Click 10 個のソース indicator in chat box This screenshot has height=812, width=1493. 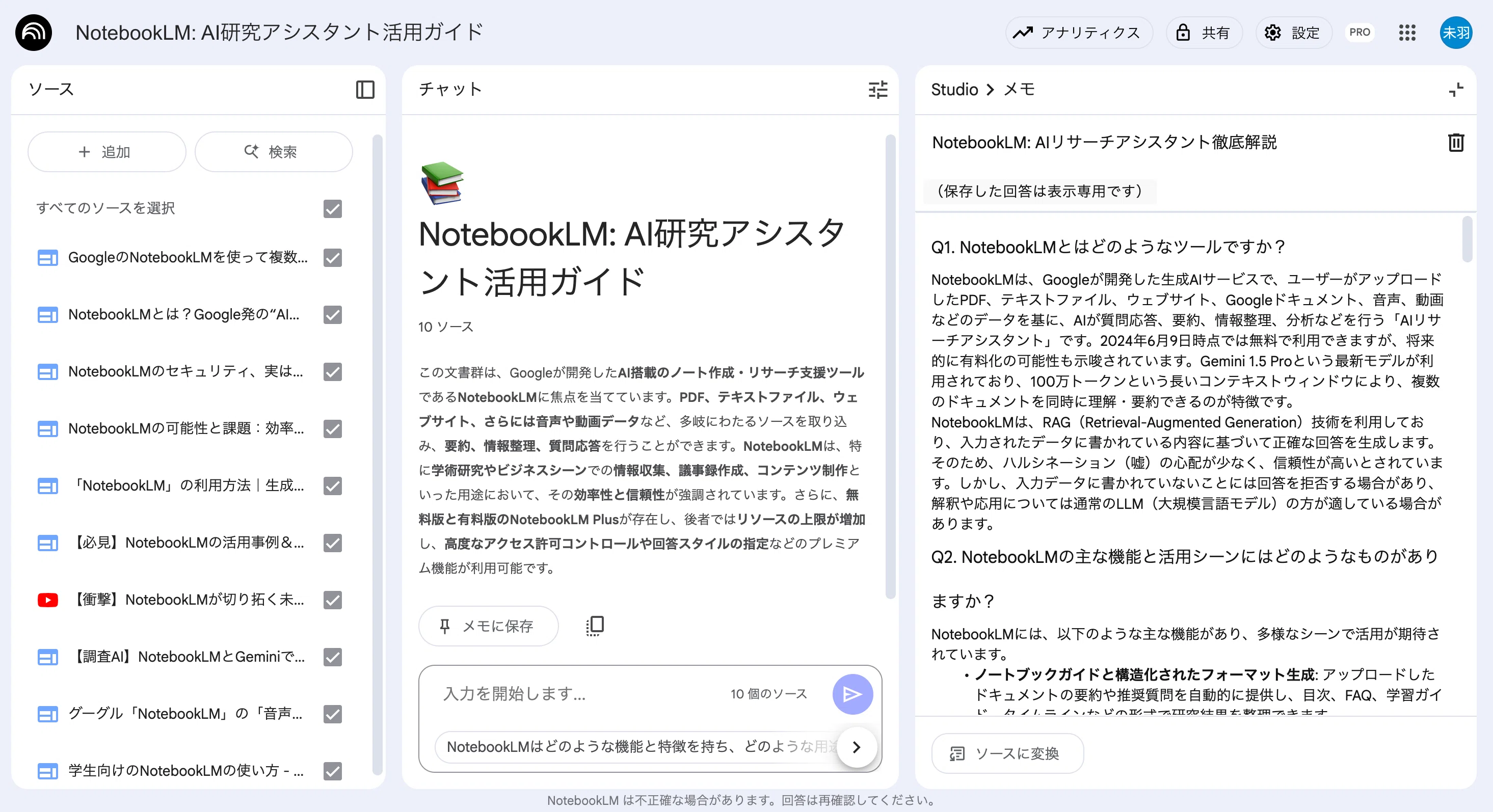click(768, 694)
